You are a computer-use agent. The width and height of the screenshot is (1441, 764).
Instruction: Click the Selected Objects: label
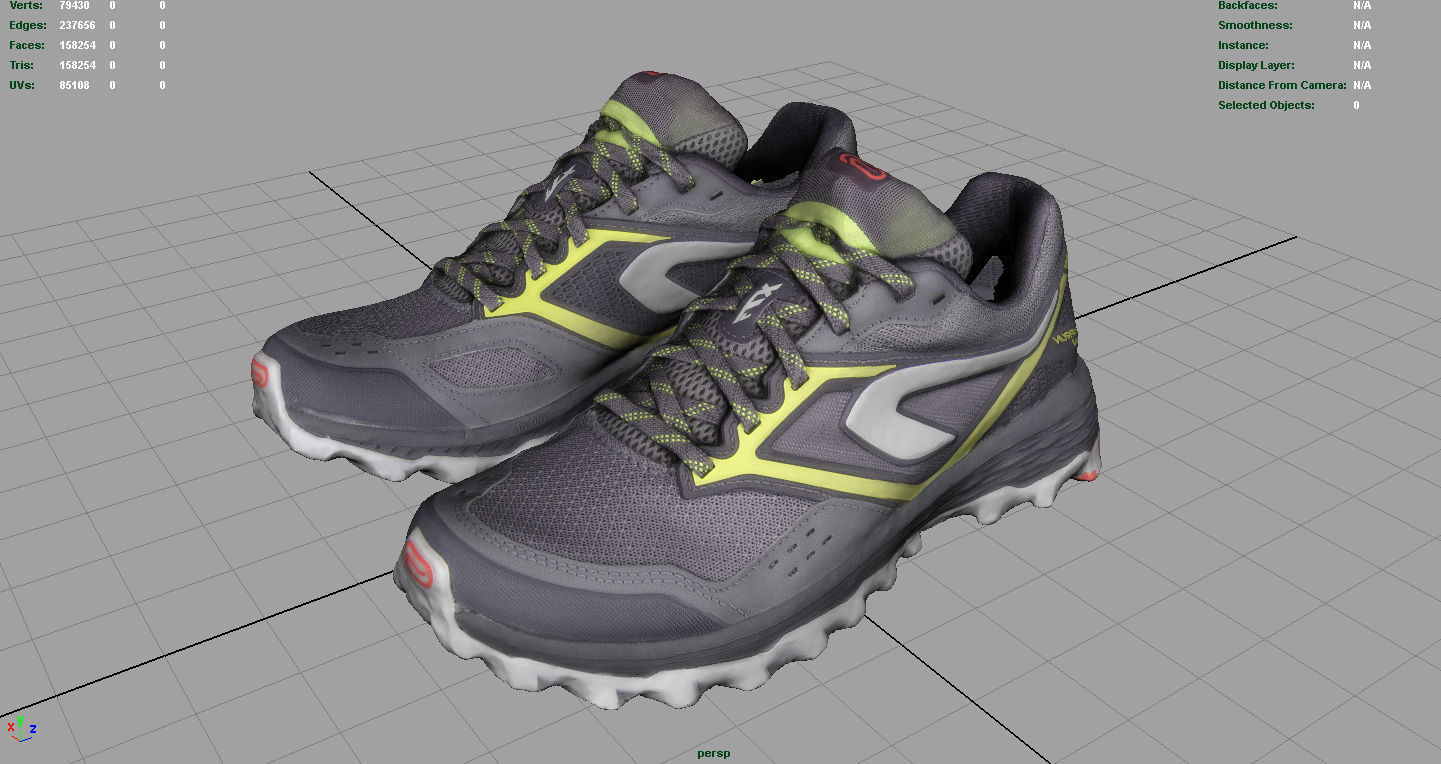coord(1266,105)
